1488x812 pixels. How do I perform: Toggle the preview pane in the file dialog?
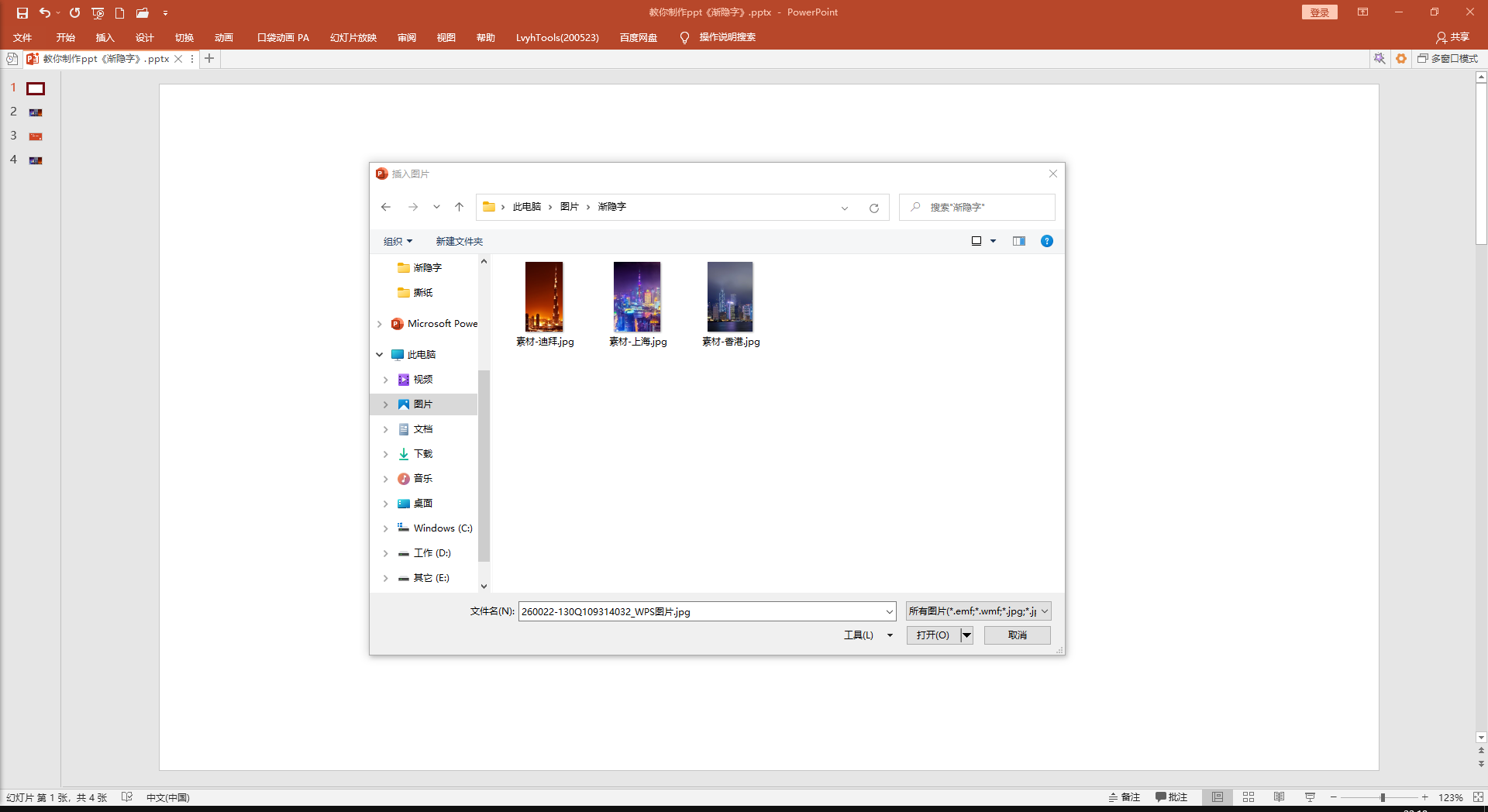[1018, 241]
